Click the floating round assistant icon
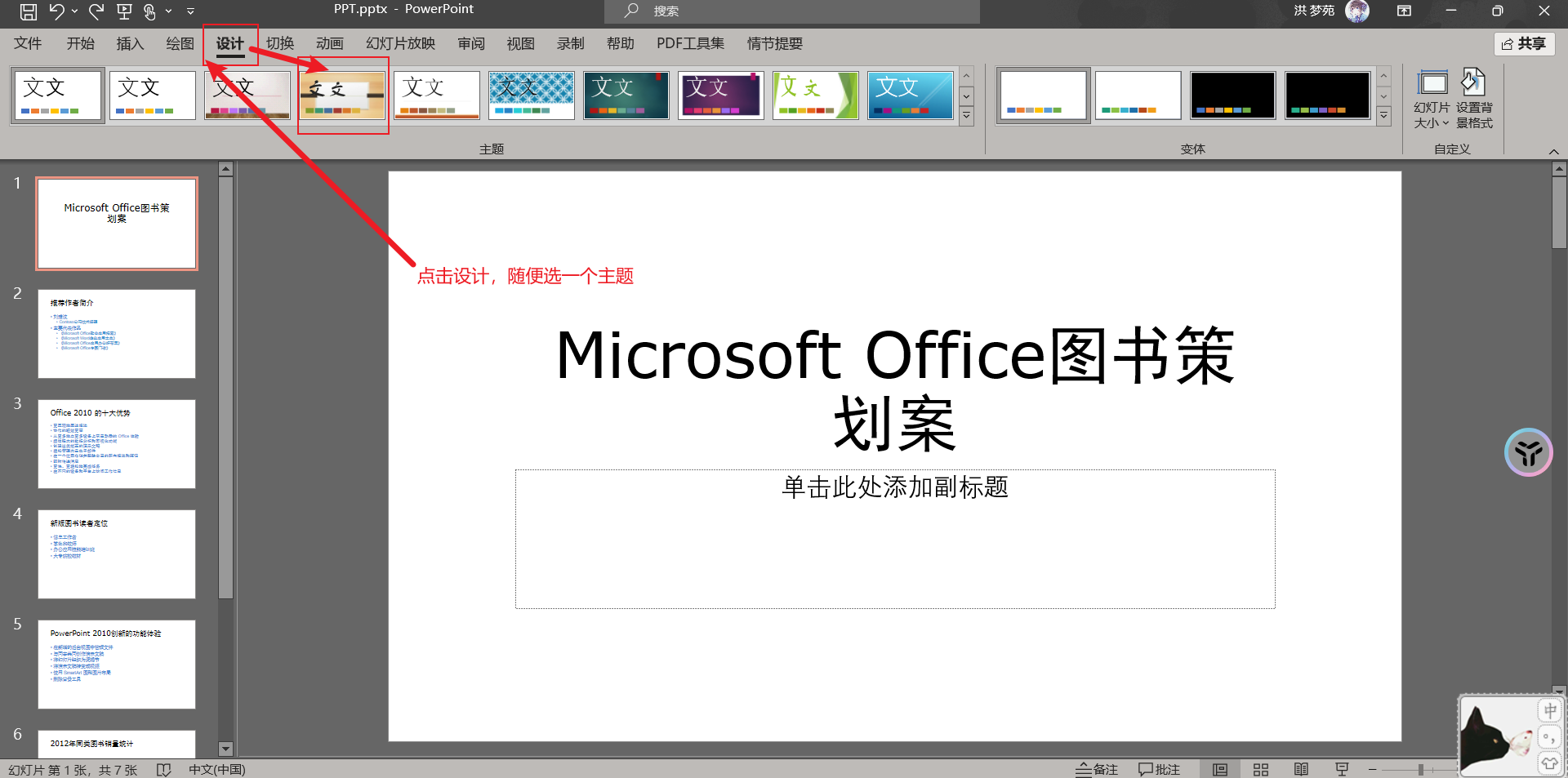 [x=1528, y=452]
